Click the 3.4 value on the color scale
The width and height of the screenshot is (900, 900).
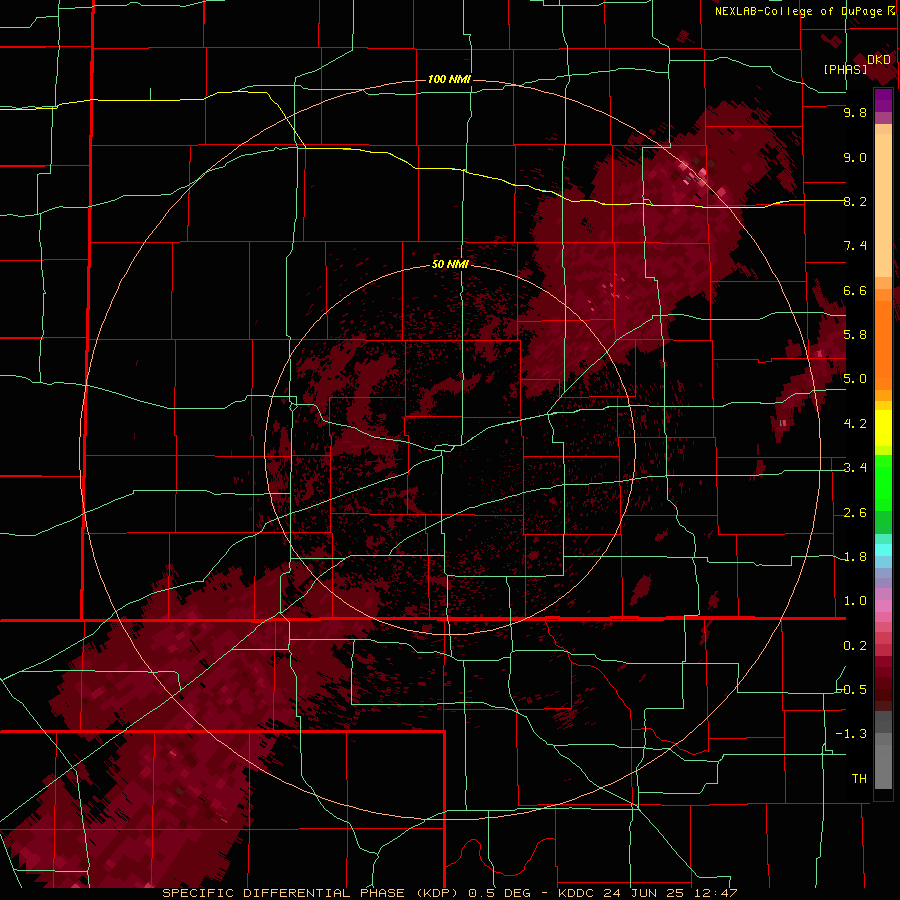(x=855, y=468)
